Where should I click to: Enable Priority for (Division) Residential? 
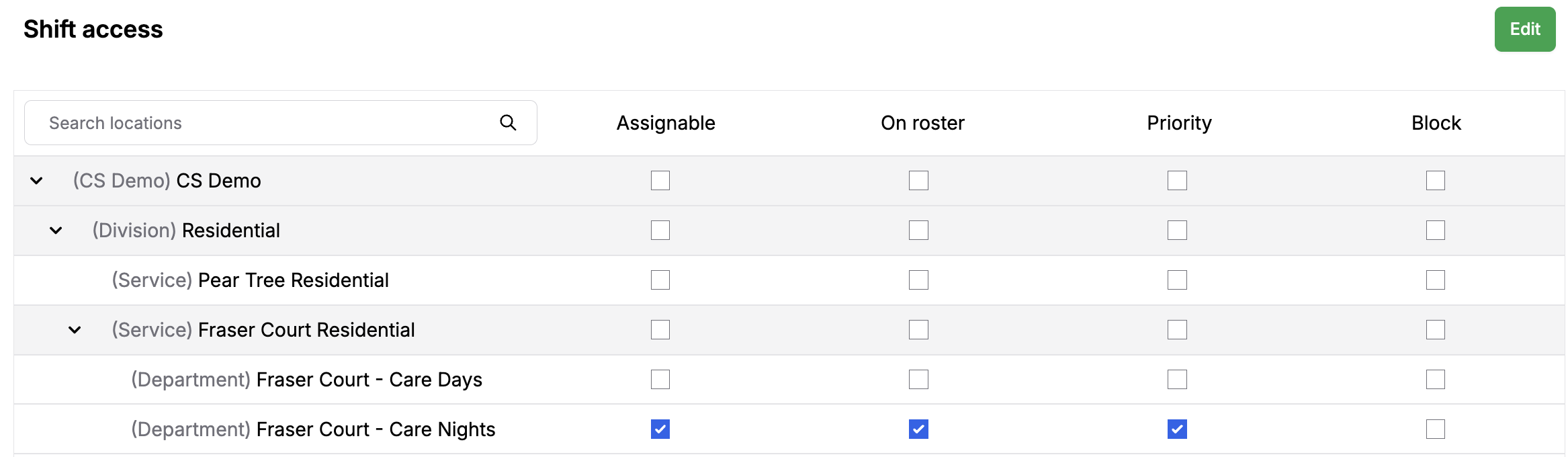coord(1177,230)
